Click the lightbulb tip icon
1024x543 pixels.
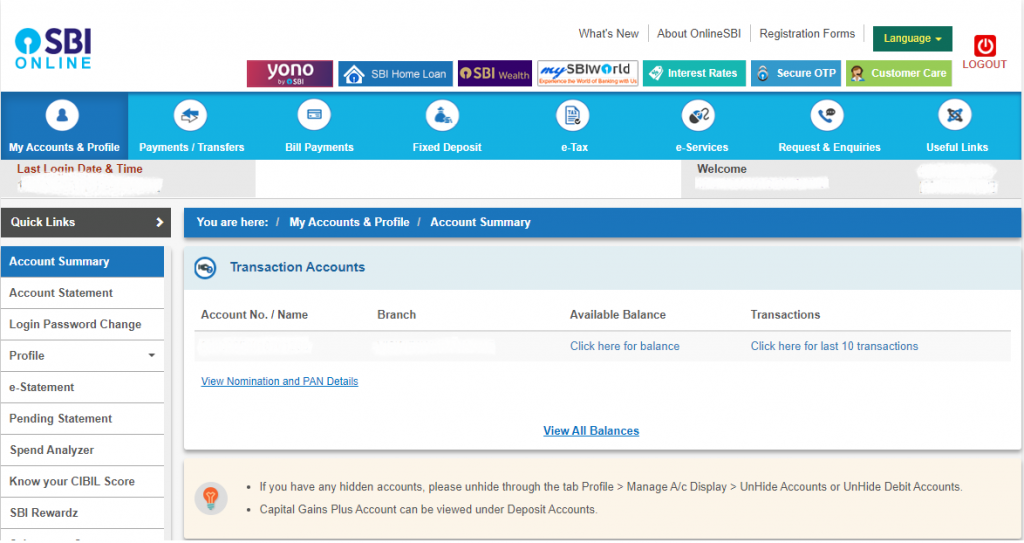pos(210,499)
